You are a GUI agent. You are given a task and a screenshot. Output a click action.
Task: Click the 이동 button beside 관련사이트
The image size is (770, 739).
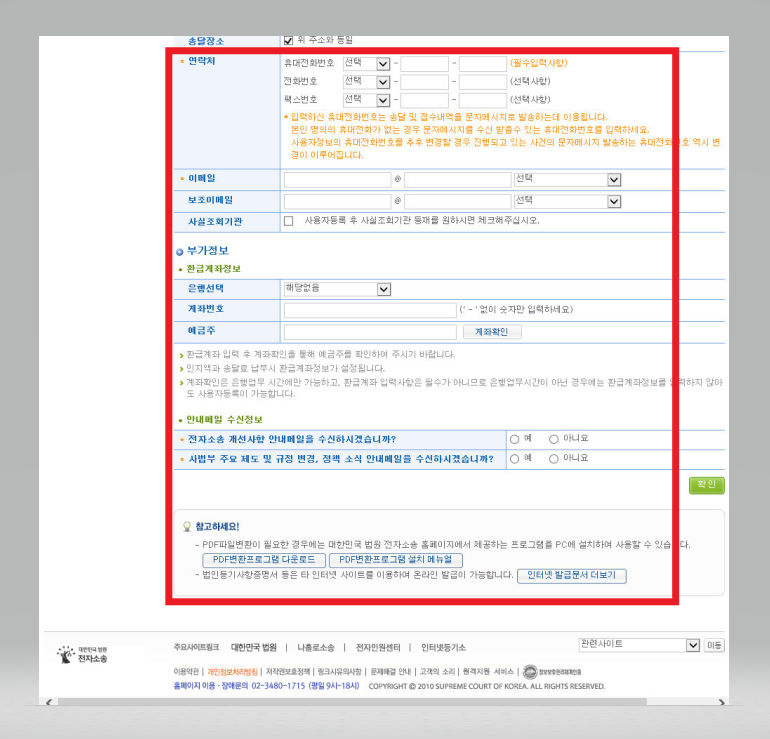[714, 645]
